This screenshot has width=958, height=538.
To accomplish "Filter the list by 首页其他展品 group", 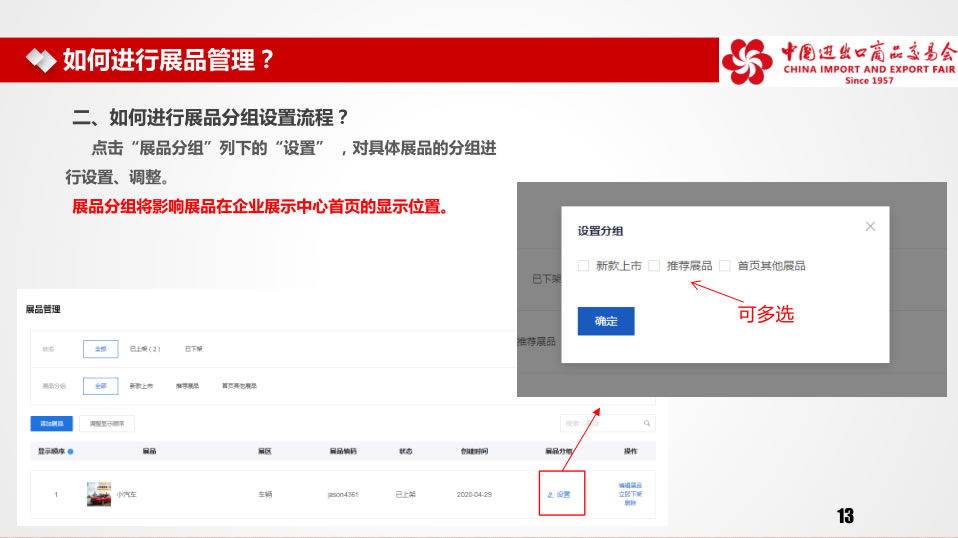I will [239, 386].
